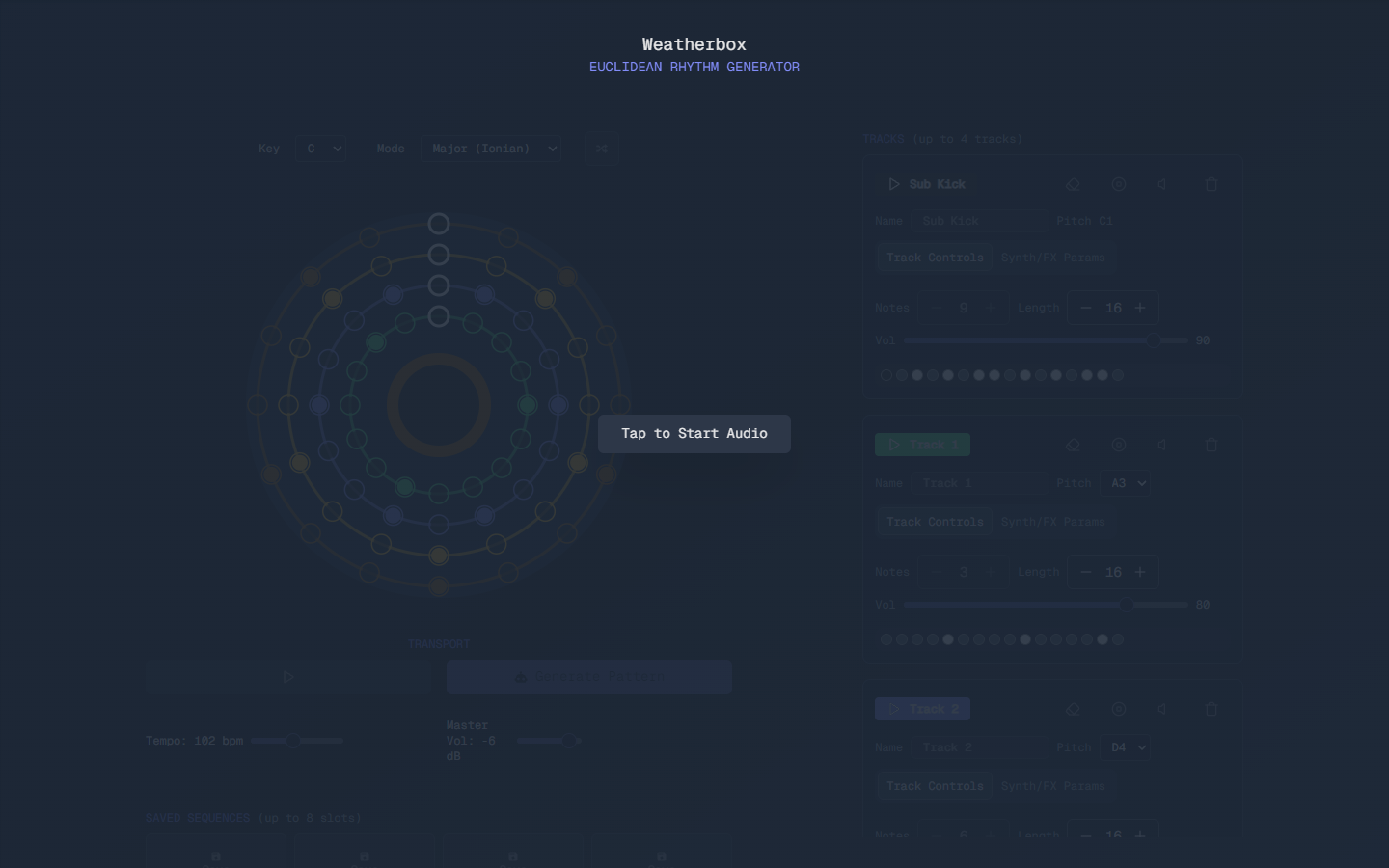Click the Generate Pattern button
The width and height of the screenshot is (1389, 868).
click(588, 677)
